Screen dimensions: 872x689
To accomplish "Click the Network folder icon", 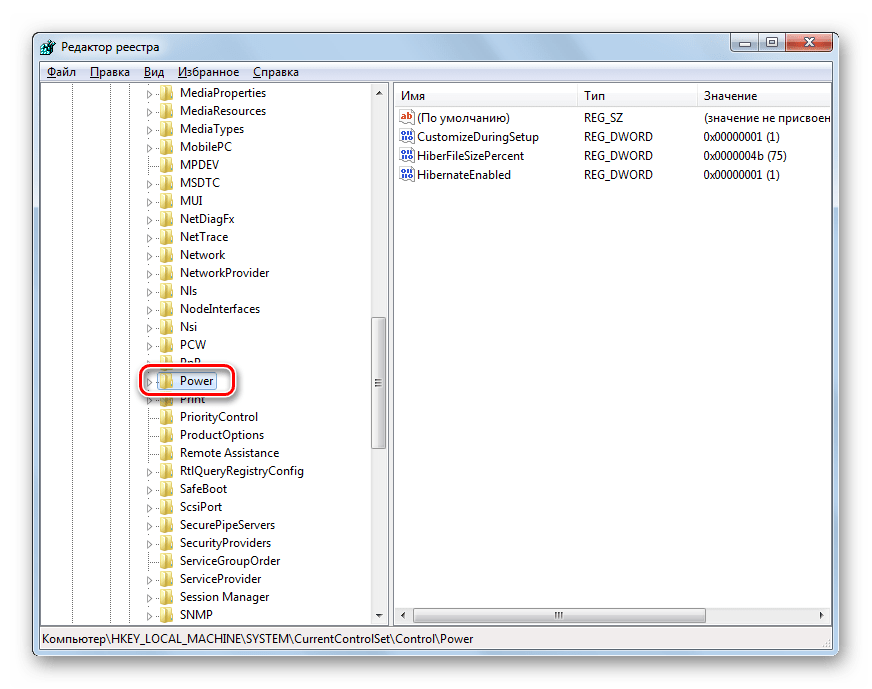I will click(x=166, y=255).
